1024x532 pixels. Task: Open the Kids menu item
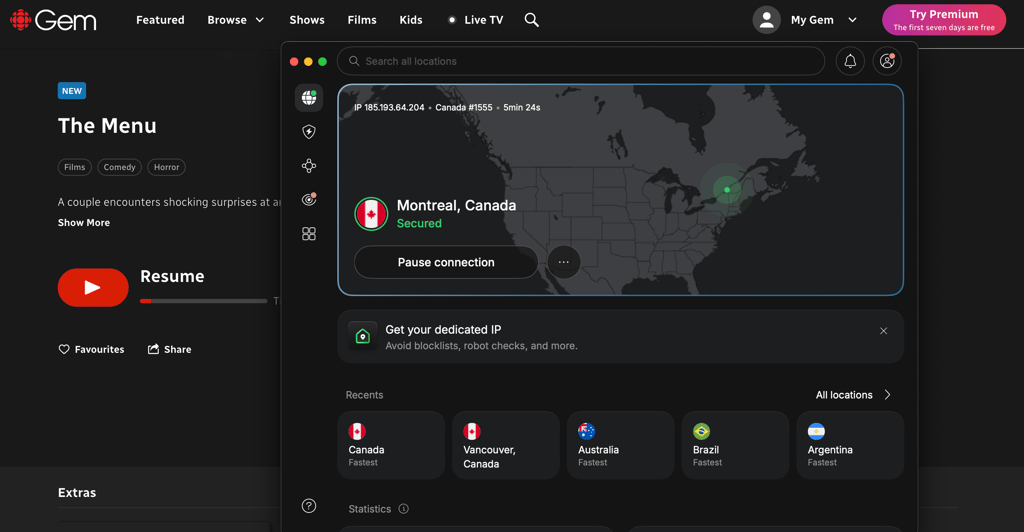click(411, 20)
